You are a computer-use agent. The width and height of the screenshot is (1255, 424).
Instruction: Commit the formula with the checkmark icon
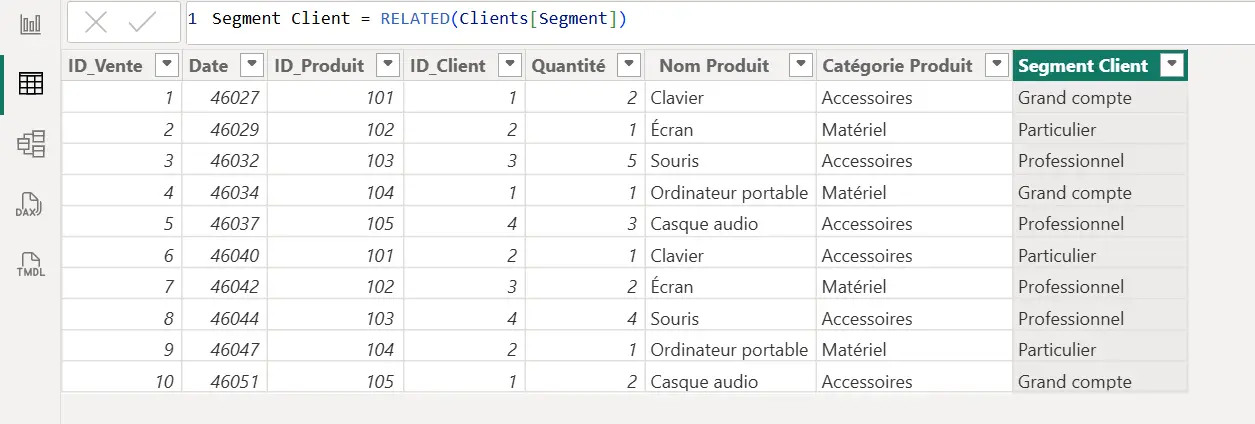pyautogui.click(x=143, y=22)
